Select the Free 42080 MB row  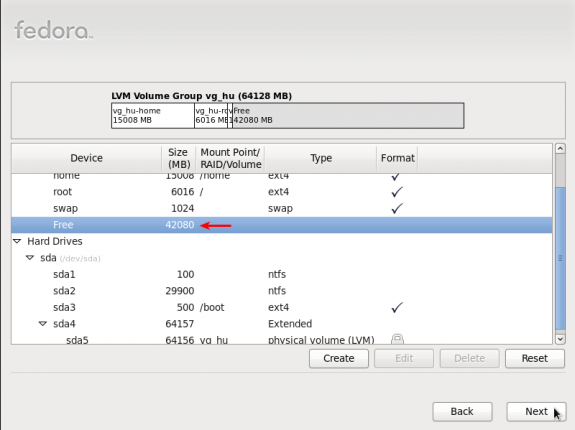point(282,225)
